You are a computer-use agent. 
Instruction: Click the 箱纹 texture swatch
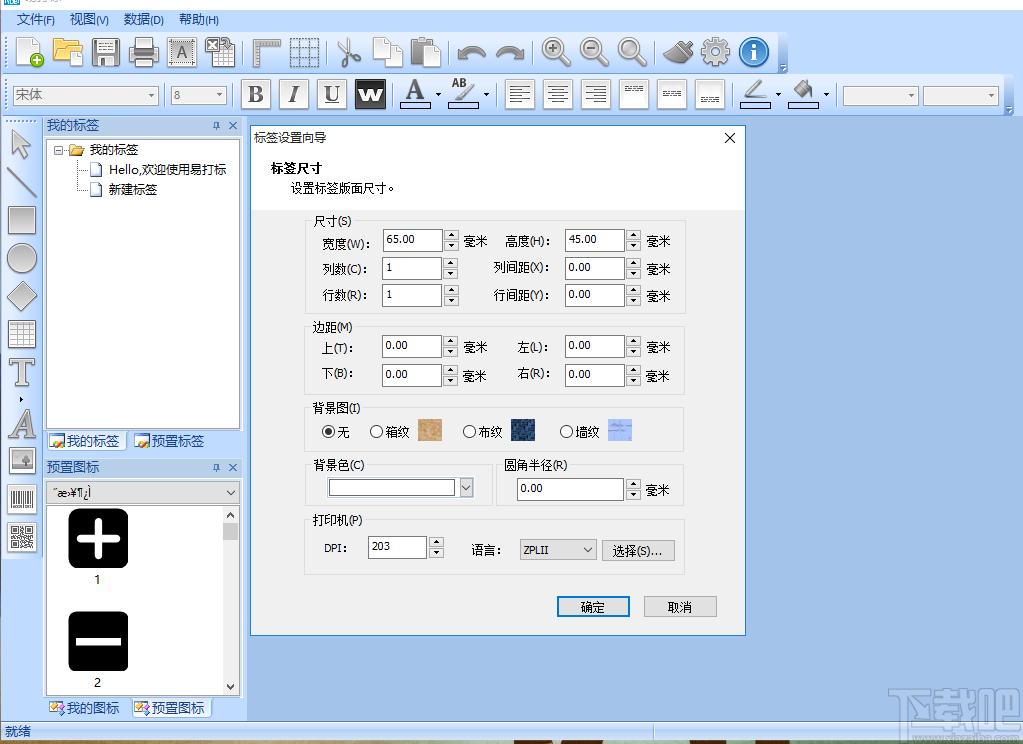click(429, 431)
